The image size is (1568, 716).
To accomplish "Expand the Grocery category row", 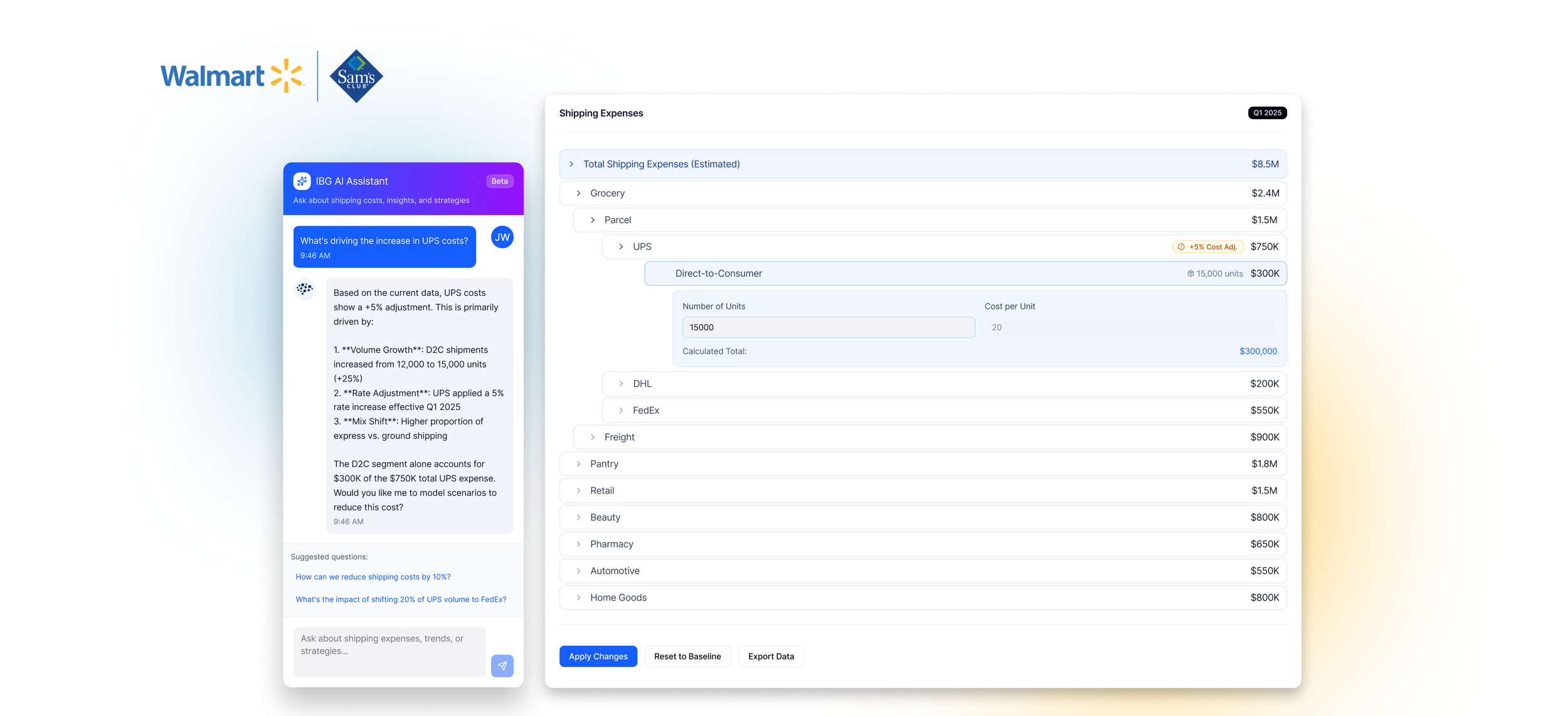I will [578, 193].
